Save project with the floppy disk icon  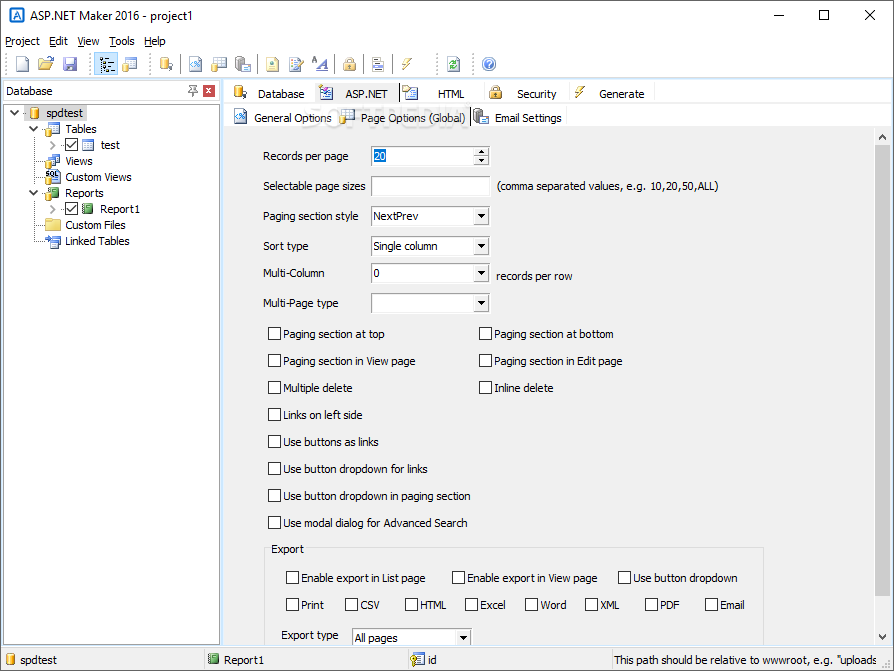click(70, 64)
